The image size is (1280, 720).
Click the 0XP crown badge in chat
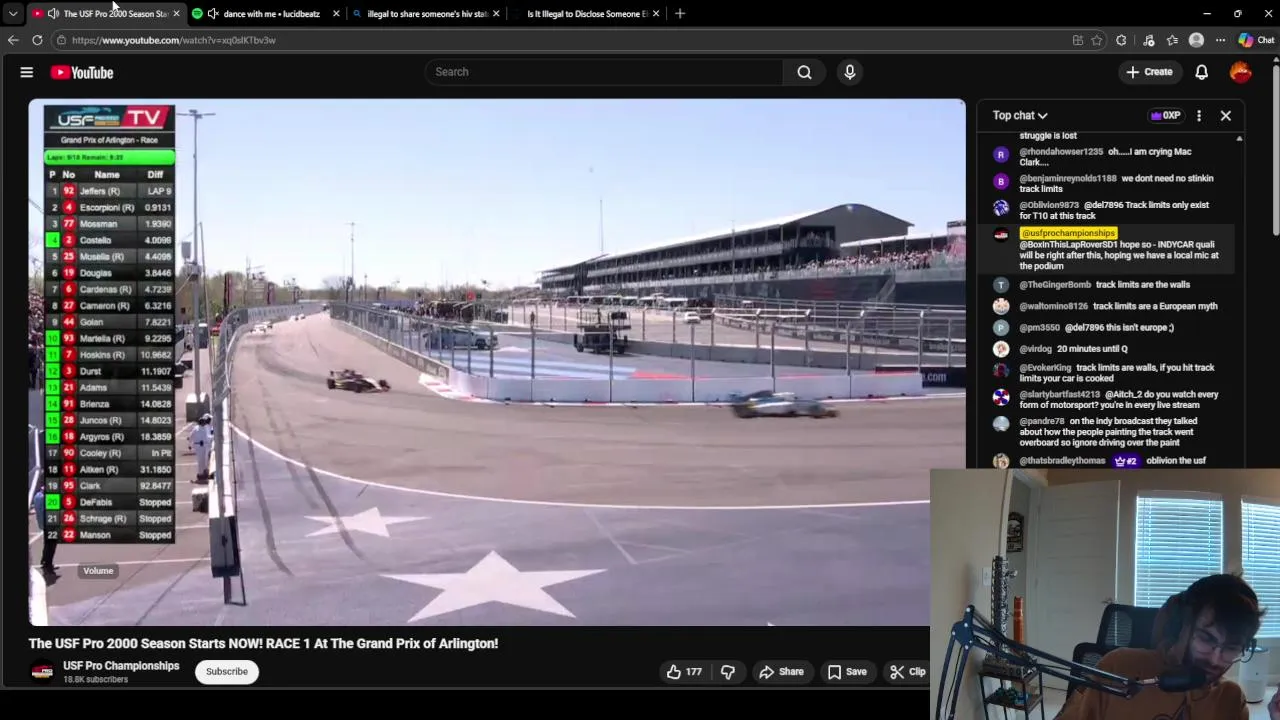(x=1166, y=116)
